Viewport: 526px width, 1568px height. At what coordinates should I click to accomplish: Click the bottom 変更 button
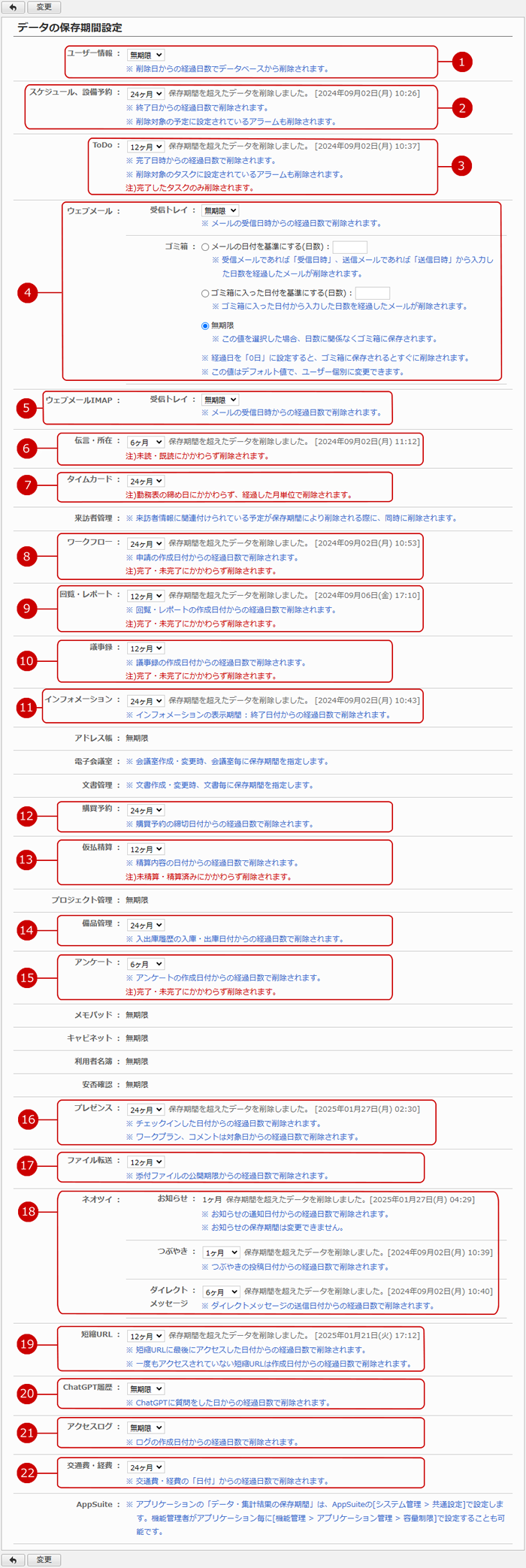[x=44, y=1560]
